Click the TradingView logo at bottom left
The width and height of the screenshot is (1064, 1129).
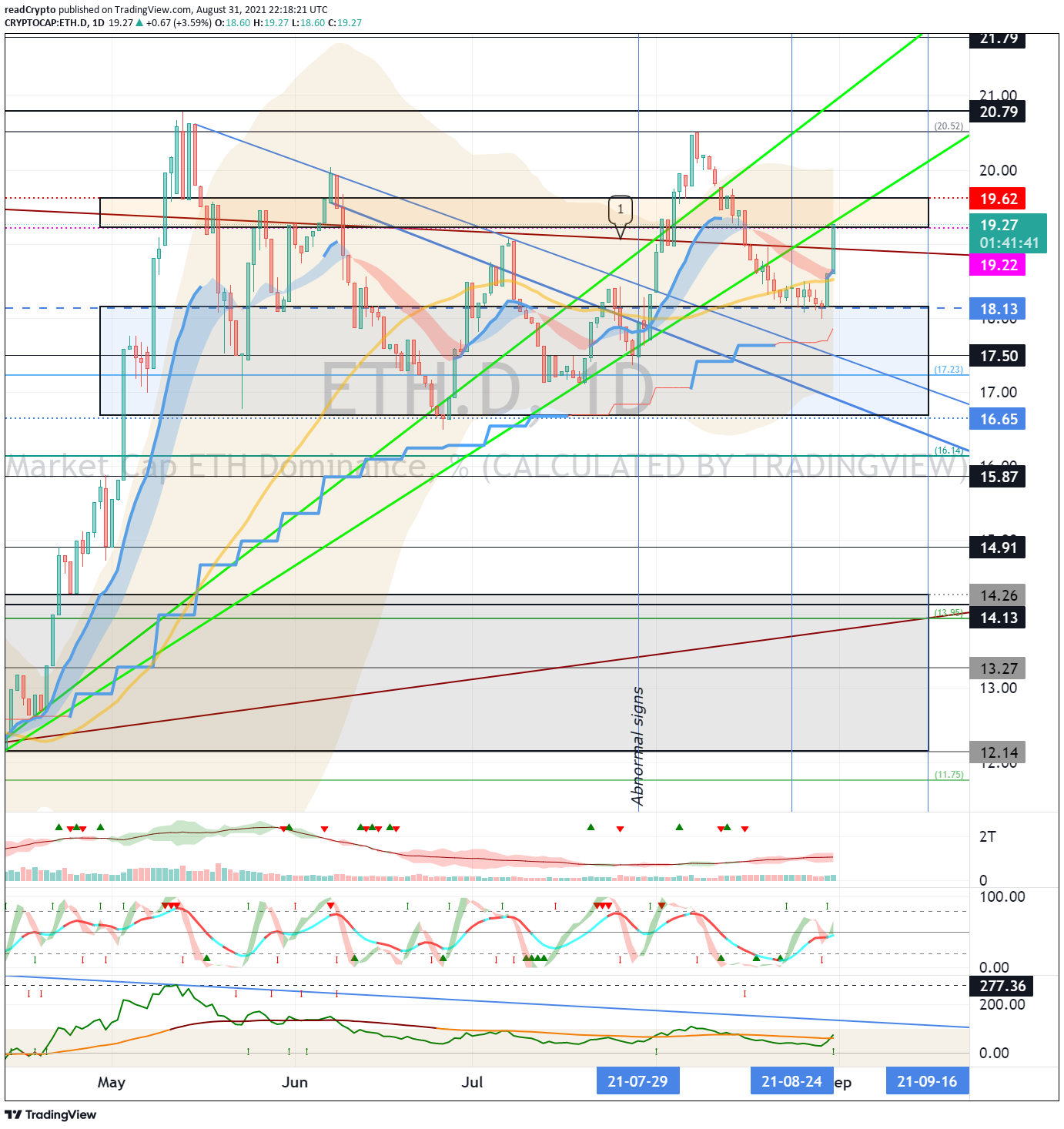click(x=51, y=1114)
